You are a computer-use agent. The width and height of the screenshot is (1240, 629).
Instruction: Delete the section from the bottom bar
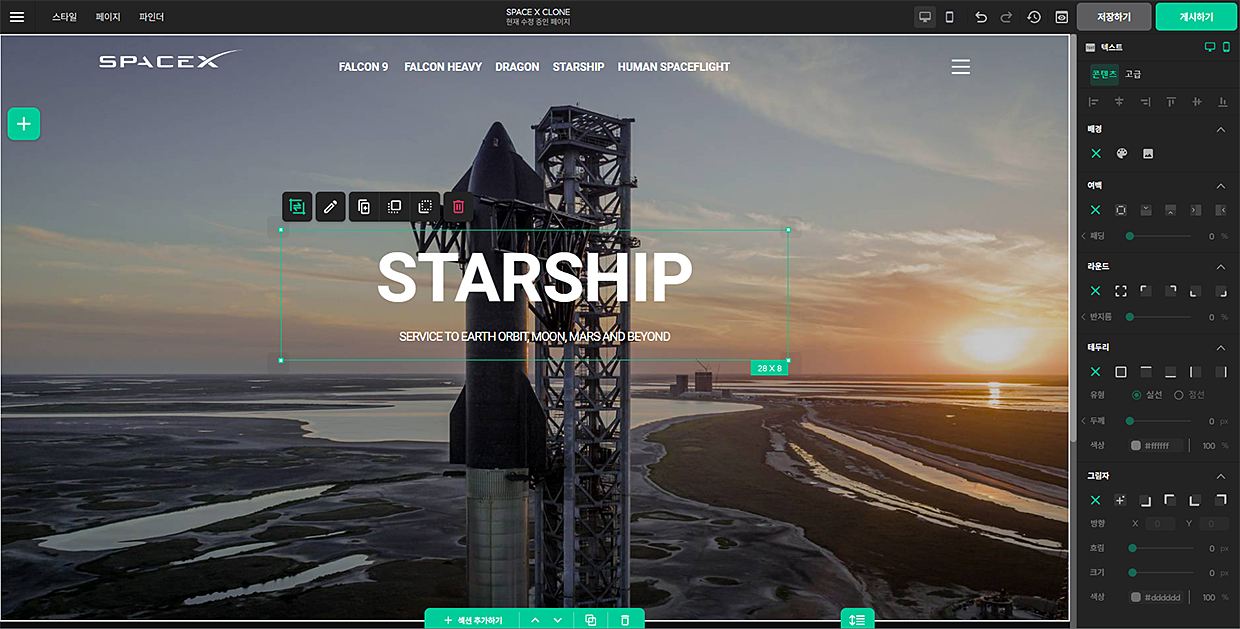point(625,620)
